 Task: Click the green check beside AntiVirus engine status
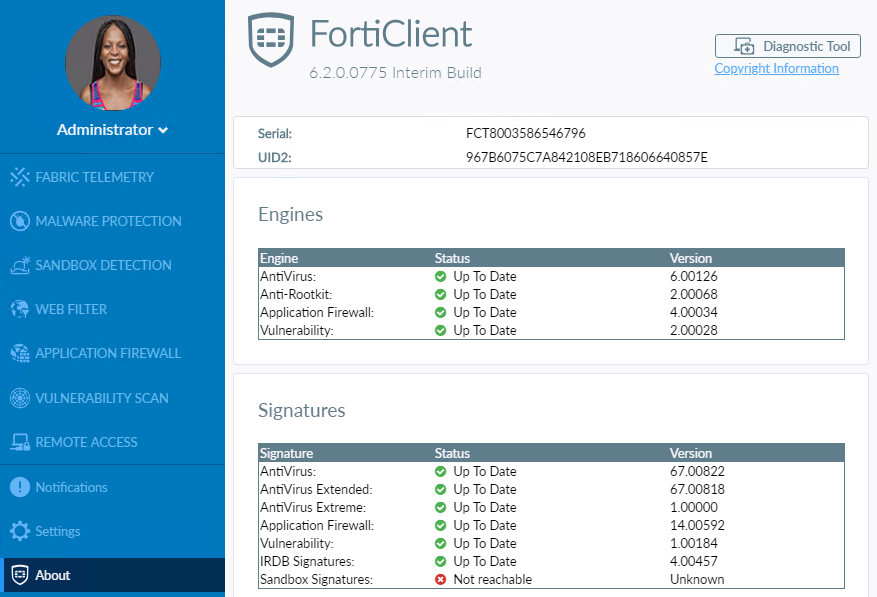click(x=441, y=276)
